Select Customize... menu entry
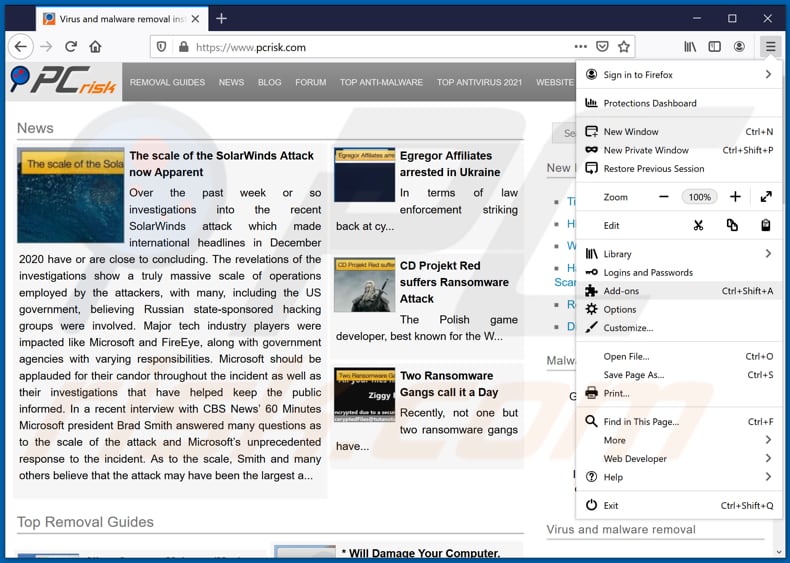Image resolution: width=790 pixels, height=563 pixels. pyautogui.click(x=679, y=328)
